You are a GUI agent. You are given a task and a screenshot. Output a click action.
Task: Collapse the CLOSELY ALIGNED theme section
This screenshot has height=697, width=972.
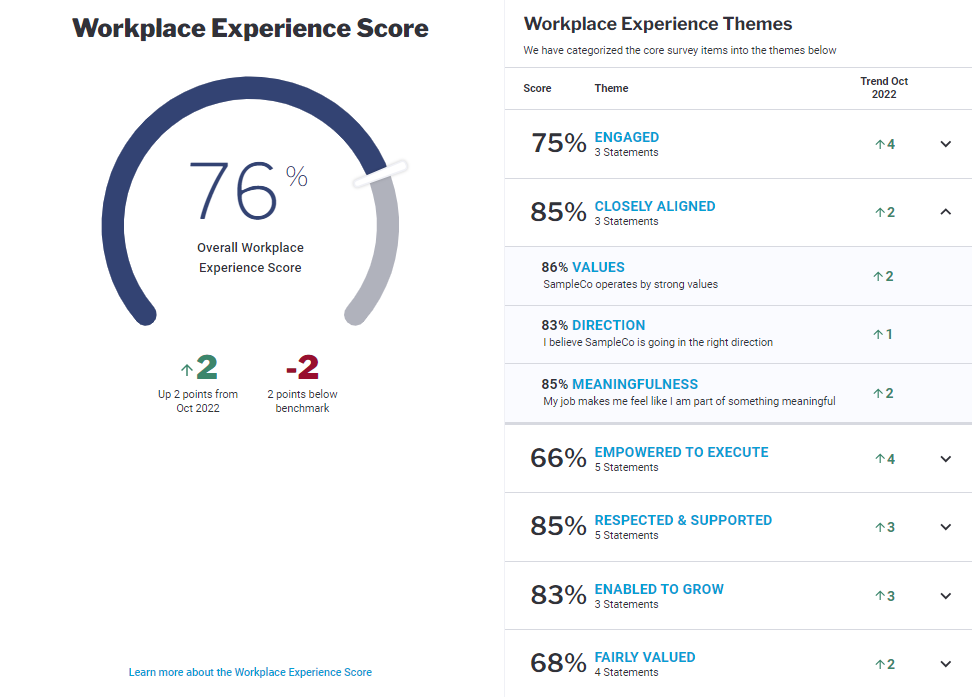(945, 212)
